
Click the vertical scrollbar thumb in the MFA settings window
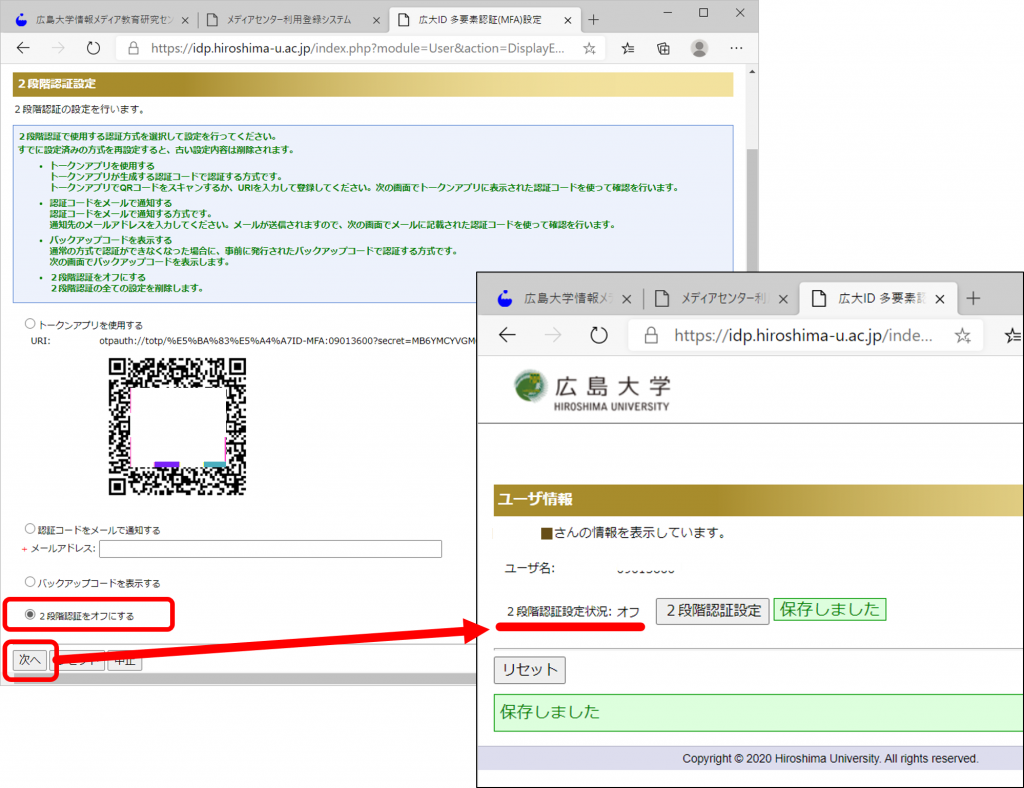tap(752, 209)
